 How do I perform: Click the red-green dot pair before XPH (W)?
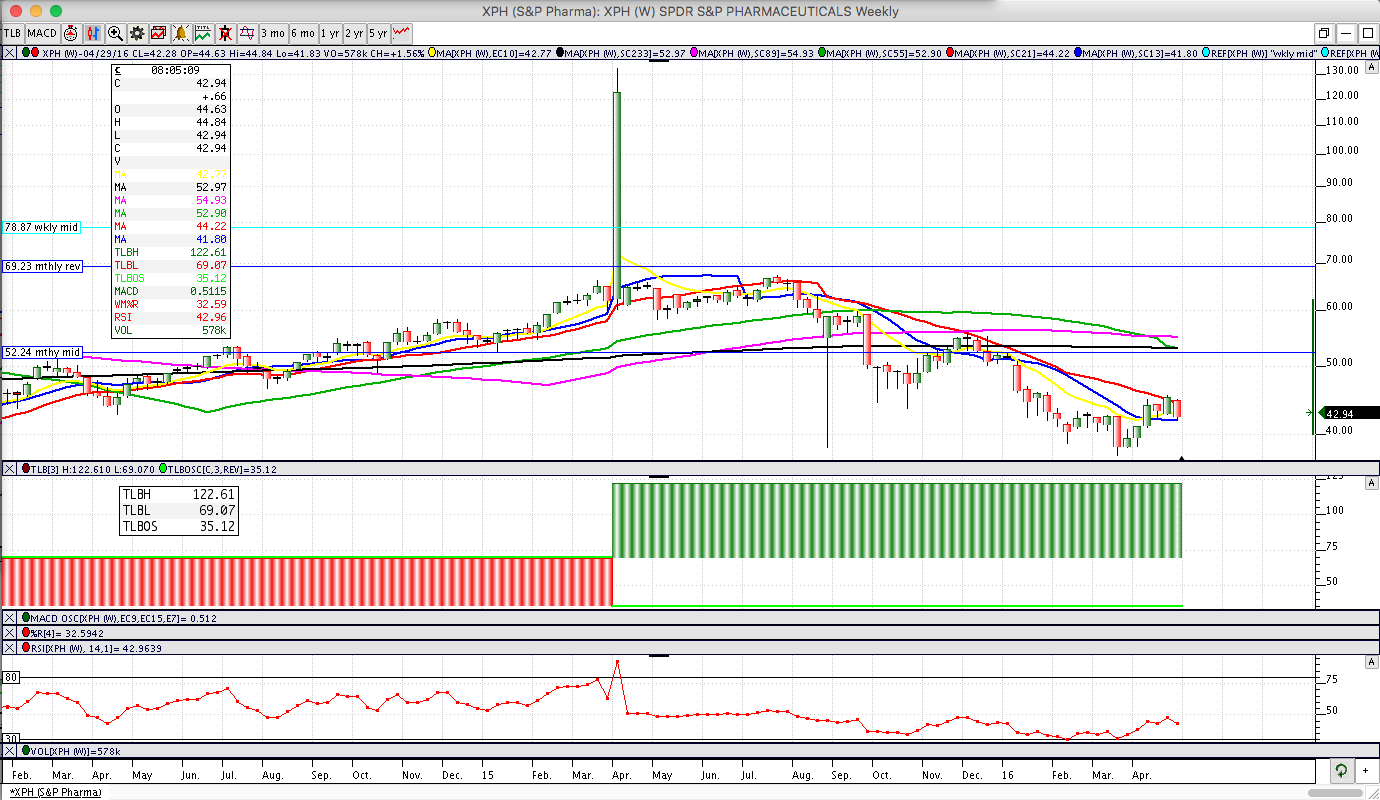click(x=30, y=52)
